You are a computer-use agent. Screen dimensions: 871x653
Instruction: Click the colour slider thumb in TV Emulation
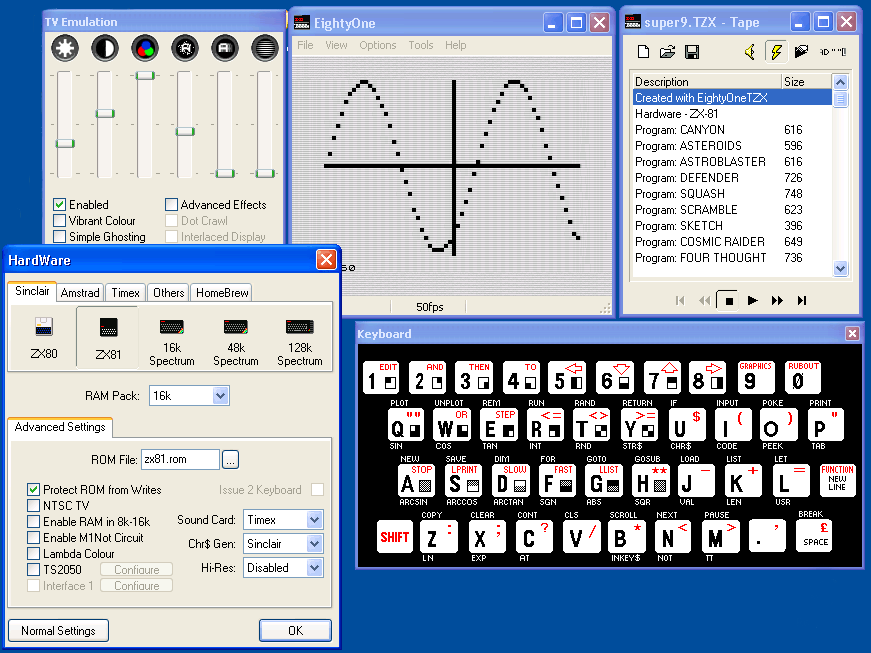point(145,76)
